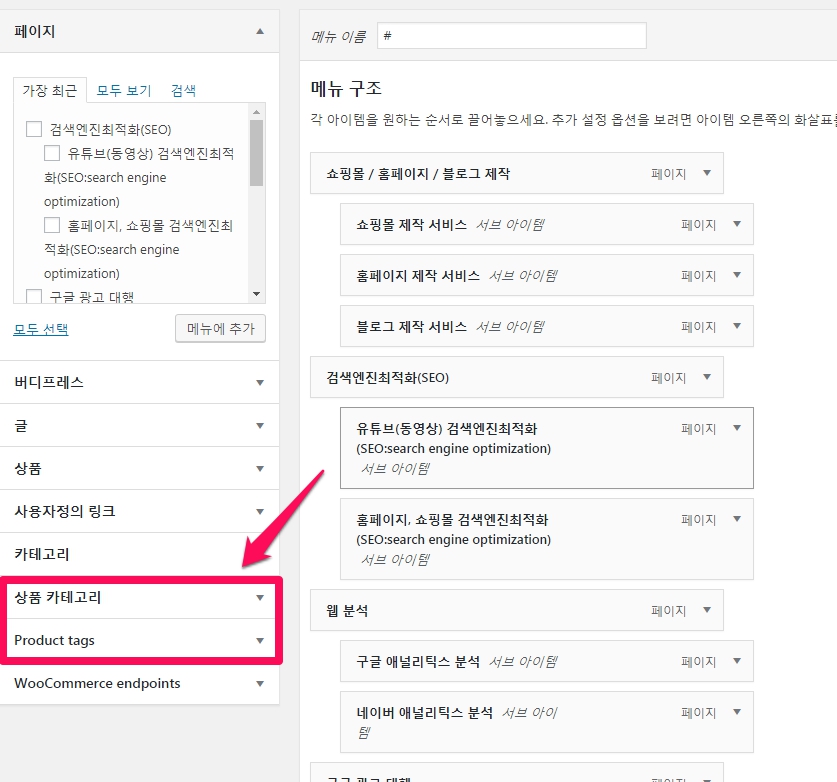The height and width of the screenshot is (782, 837).
Task: Check the 검색엔진최적화(SEO) page checkbox
Action: 33,128
